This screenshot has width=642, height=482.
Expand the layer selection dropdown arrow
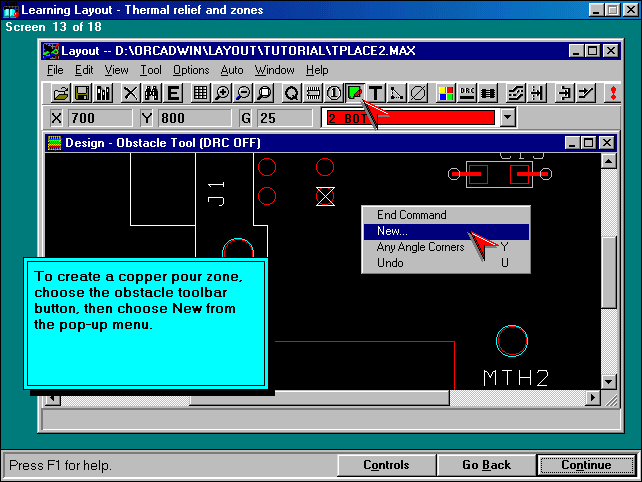click(507, 117)
